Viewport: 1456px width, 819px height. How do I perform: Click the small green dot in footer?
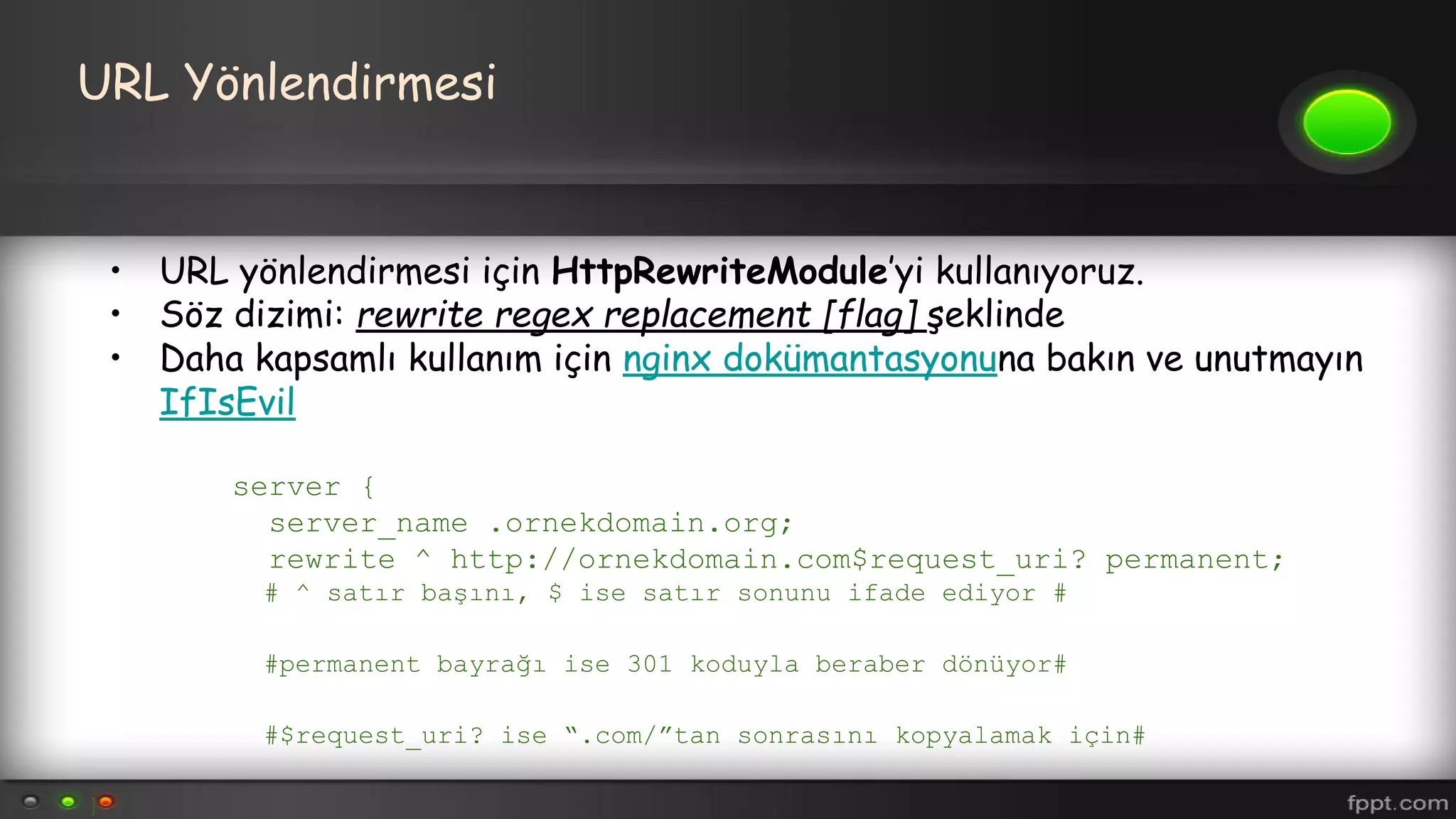(x=68, y=802)
